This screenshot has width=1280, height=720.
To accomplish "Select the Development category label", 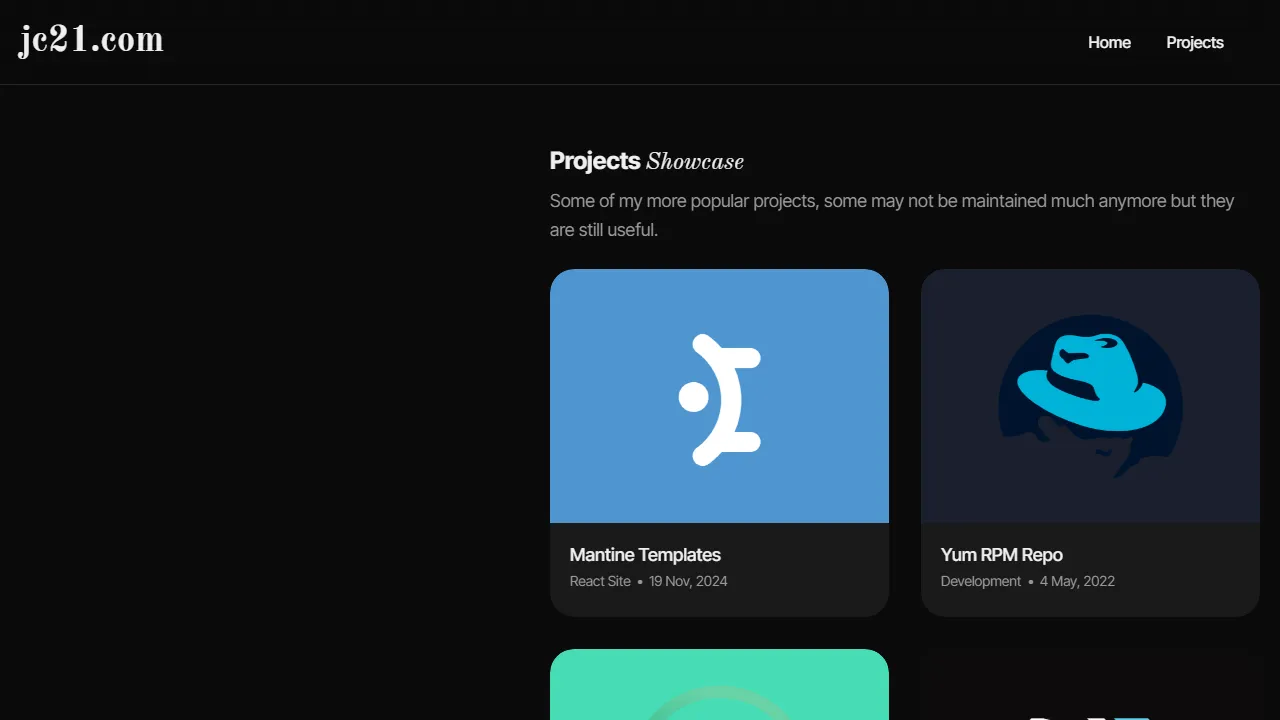I will tap(980, 581).
